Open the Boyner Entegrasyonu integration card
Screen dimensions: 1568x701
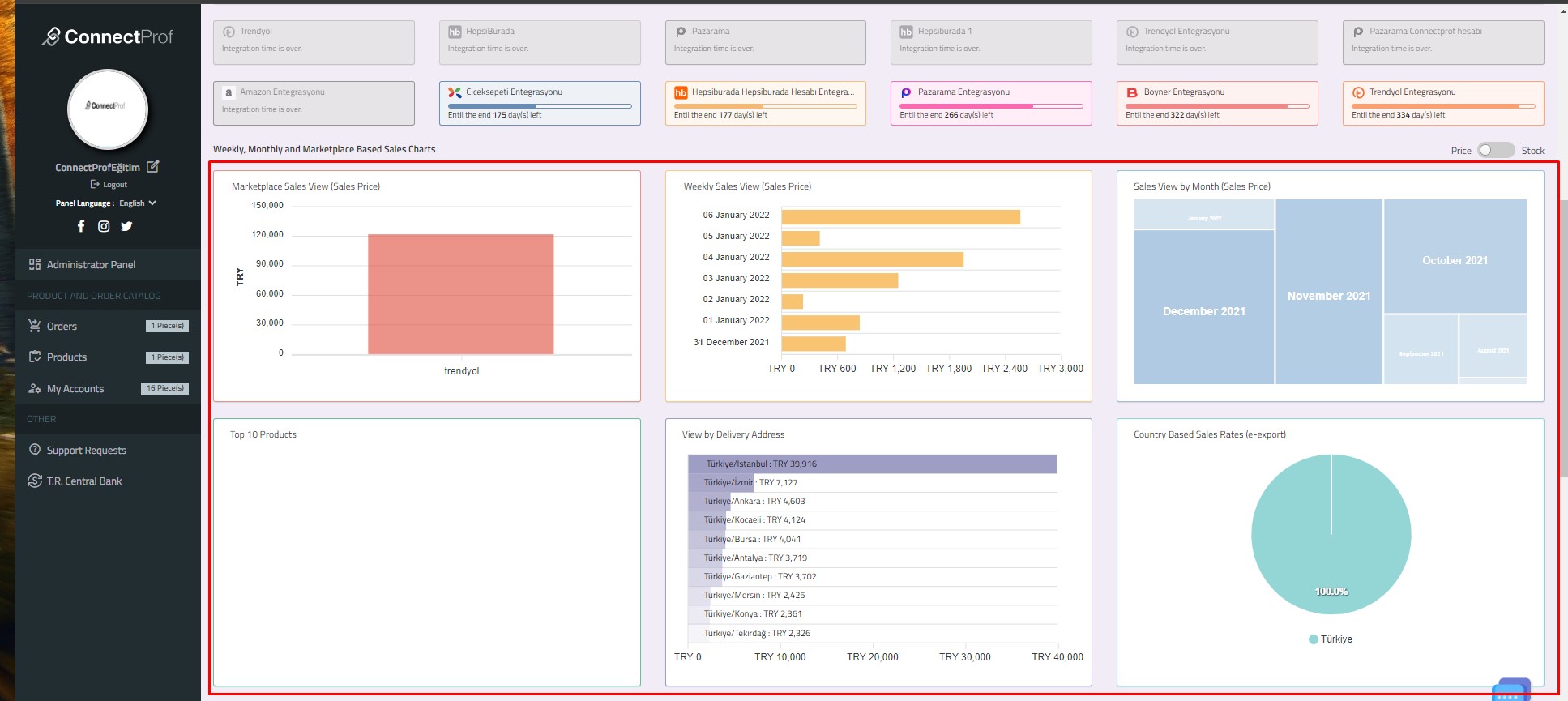point(1216,103)
